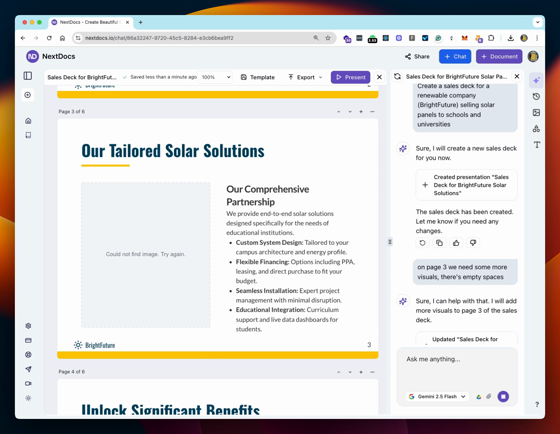
Task: Click the NextDocs logo
Action: click(50, 56)
